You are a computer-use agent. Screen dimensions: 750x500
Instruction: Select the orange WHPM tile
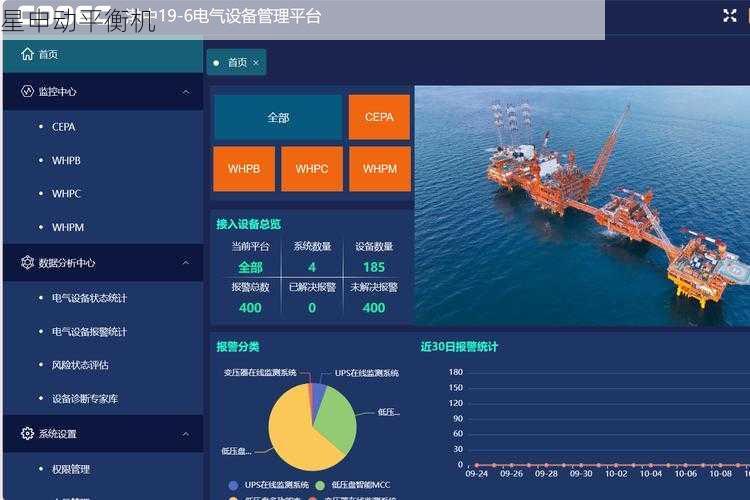coord(380,169)
